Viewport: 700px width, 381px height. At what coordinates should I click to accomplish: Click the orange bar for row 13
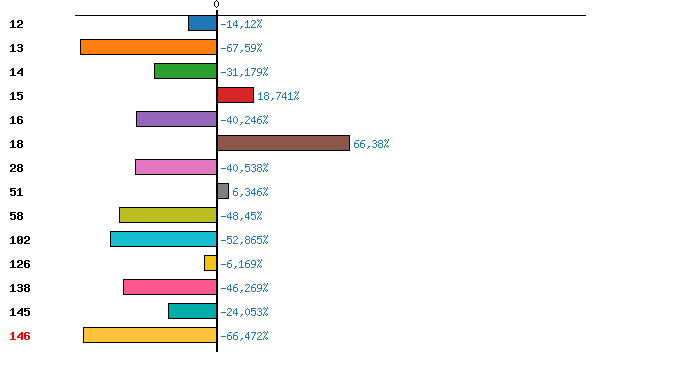coord(149,47)
